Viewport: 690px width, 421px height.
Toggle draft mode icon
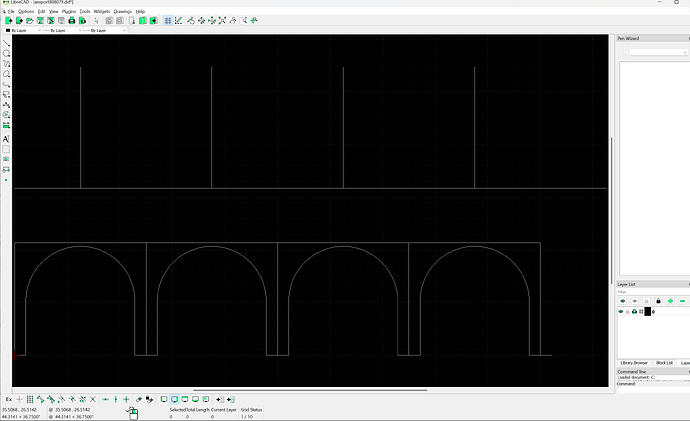[x=178, y=21]
